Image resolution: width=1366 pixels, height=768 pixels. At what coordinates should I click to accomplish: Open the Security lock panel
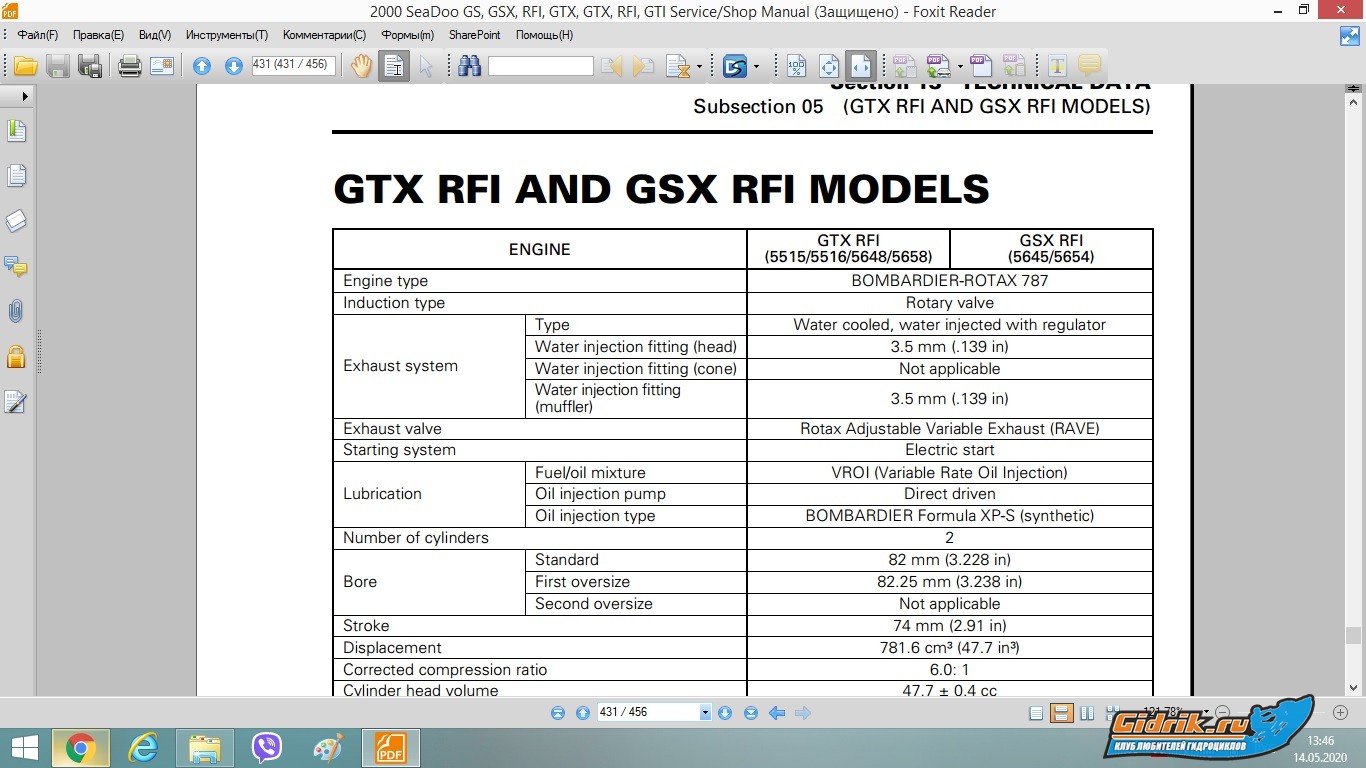point(16,356)
